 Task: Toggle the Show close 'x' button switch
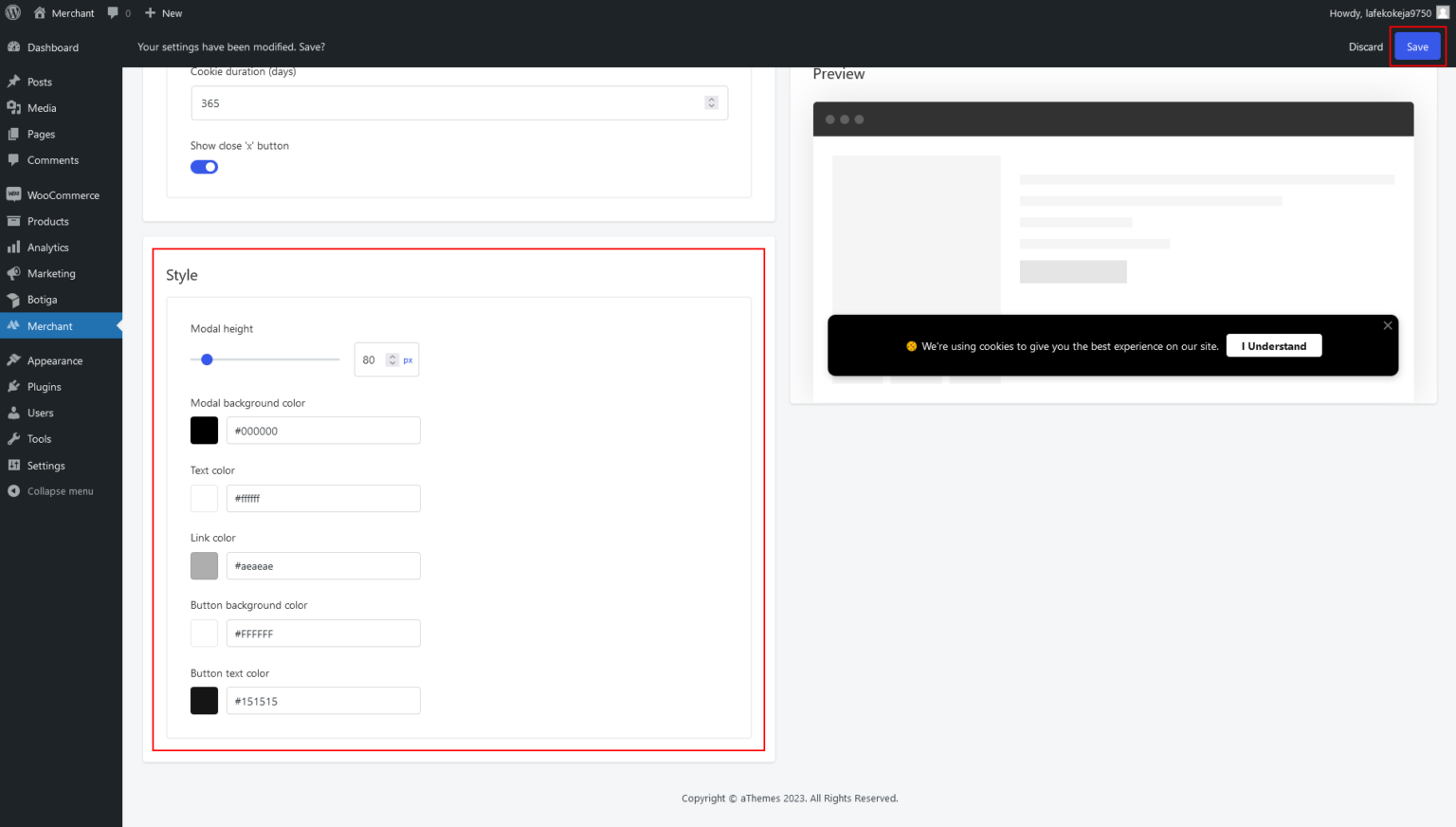tap(204, 167)
